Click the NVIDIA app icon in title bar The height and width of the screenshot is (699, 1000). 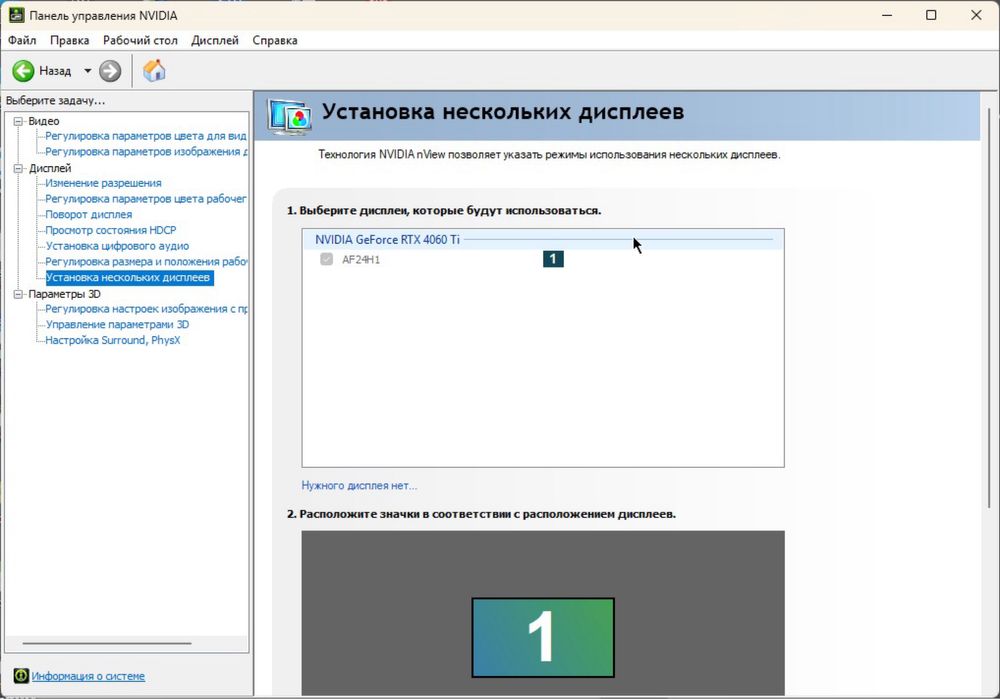click(x=17, y=15)
